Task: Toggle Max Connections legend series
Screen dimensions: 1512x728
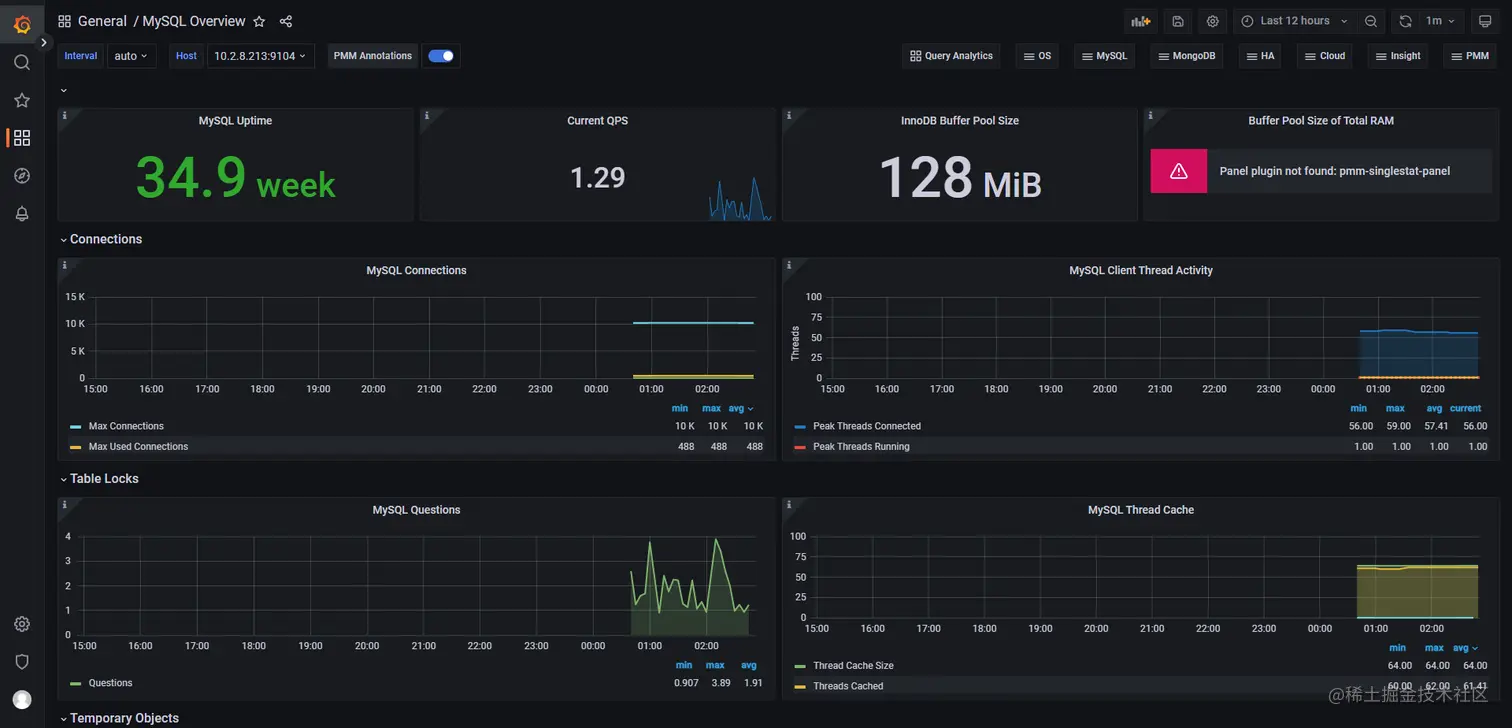Action: (126, 426)
